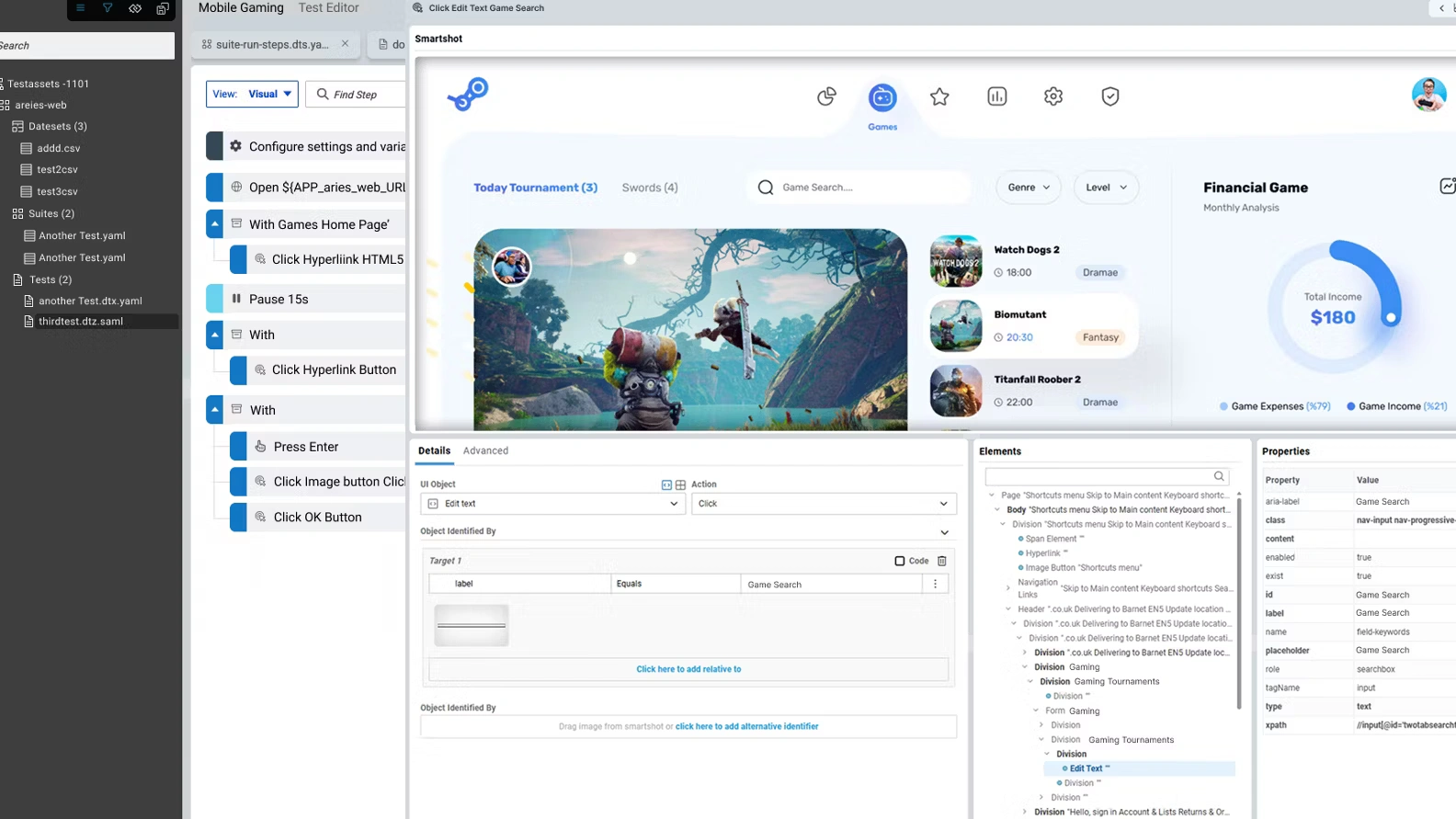1456x819 pixels.
Task: Click the shield checkmark icon
Action: click(x=1110, y=97)
